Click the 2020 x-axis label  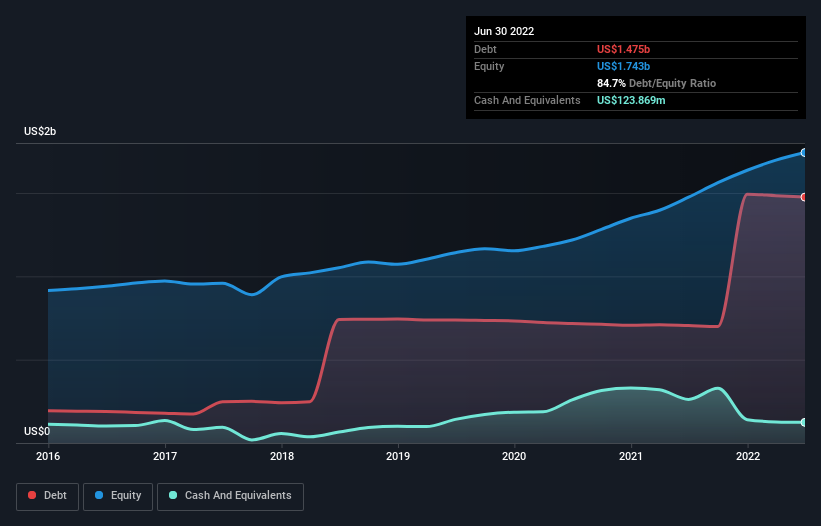coord(514,456)
